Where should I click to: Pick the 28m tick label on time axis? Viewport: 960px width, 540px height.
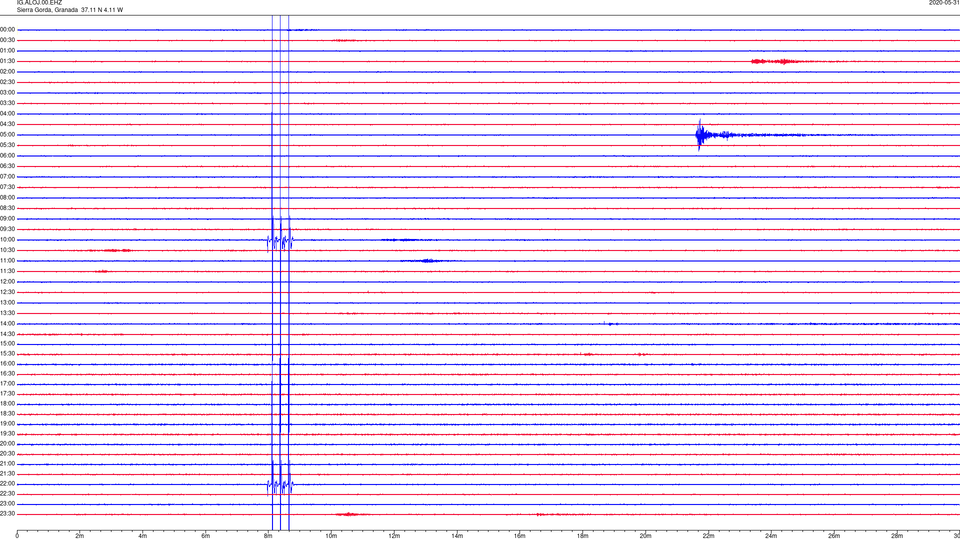897,536
